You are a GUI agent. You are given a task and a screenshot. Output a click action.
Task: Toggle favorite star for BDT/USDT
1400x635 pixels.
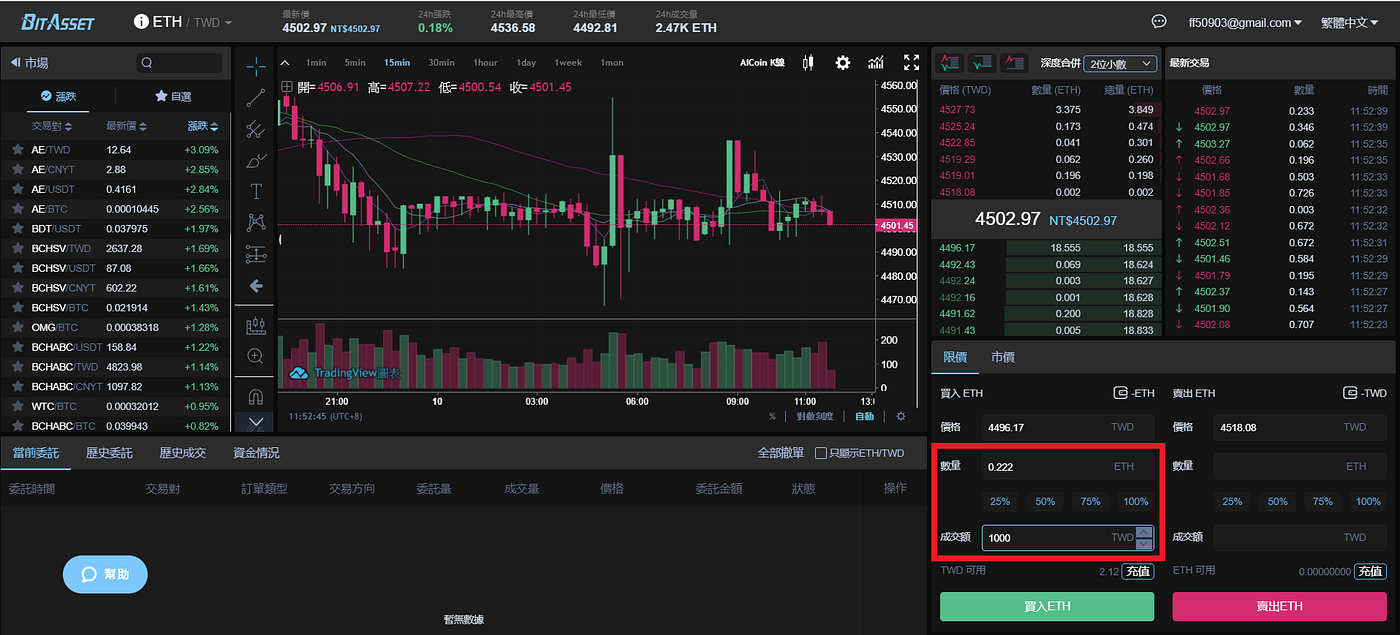(18, 228)
